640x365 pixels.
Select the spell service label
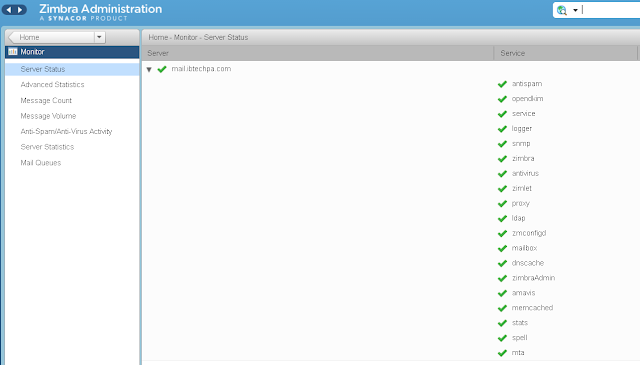coord(520,338)
